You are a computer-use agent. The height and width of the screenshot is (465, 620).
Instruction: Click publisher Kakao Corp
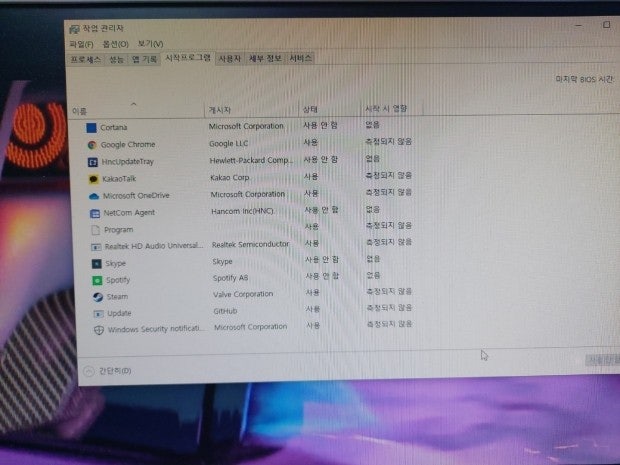click(x=230, y=178)
